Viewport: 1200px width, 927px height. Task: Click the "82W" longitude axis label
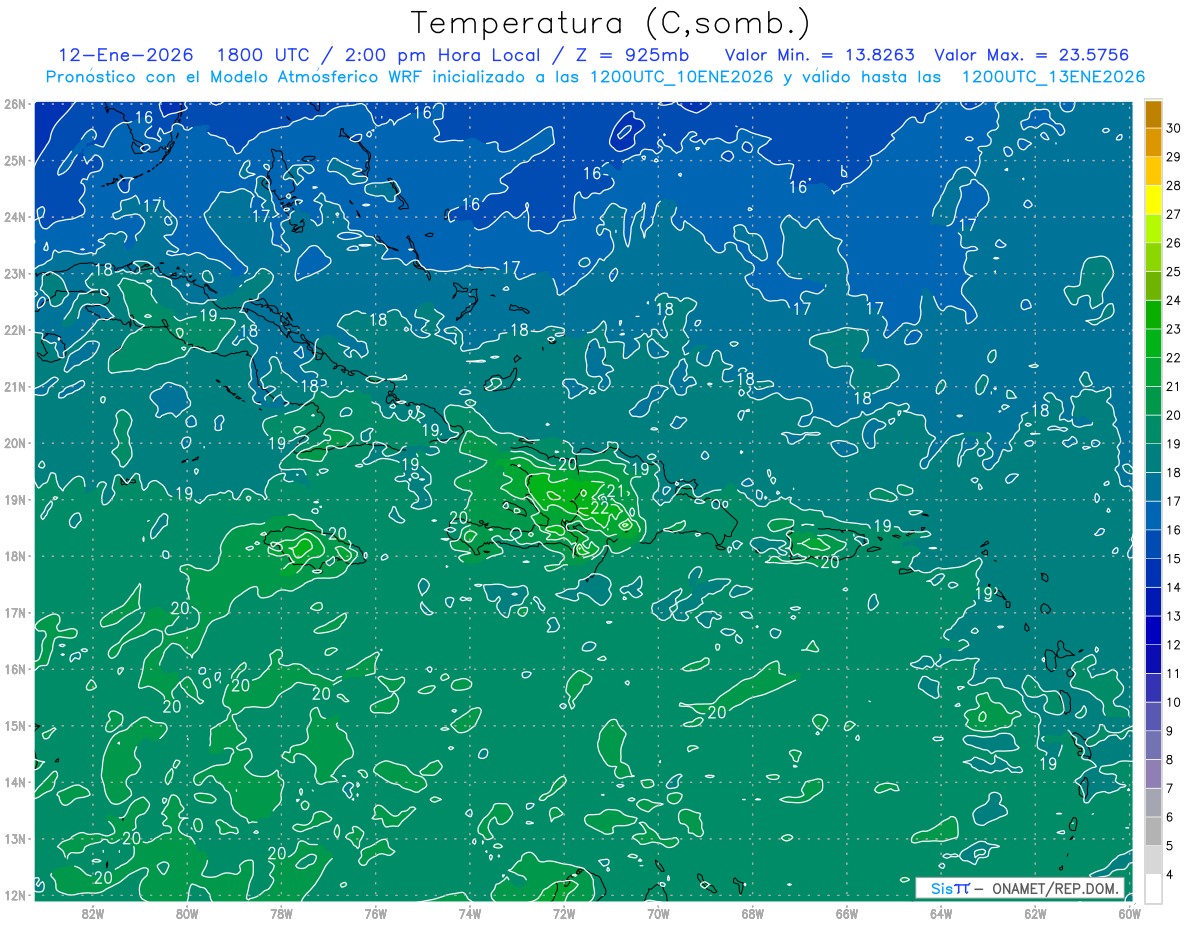(93, 913)
